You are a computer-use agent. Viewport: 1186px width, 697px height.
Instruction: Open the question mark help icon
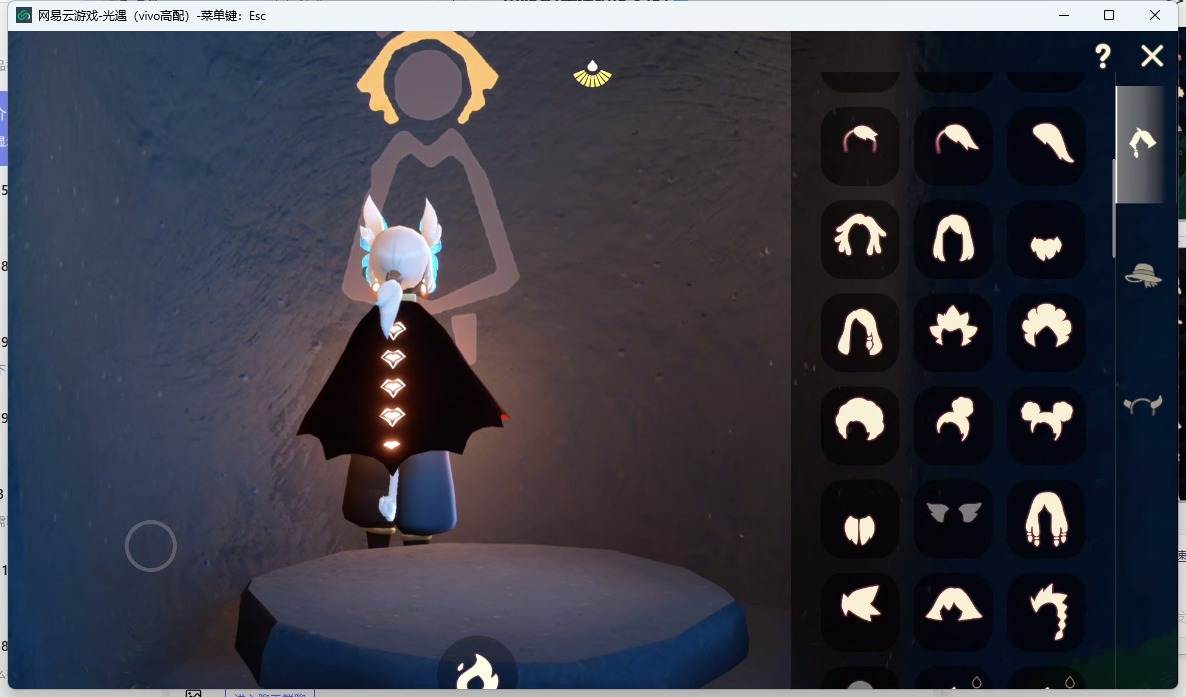pyautogui.click(x=1103, y=56)
